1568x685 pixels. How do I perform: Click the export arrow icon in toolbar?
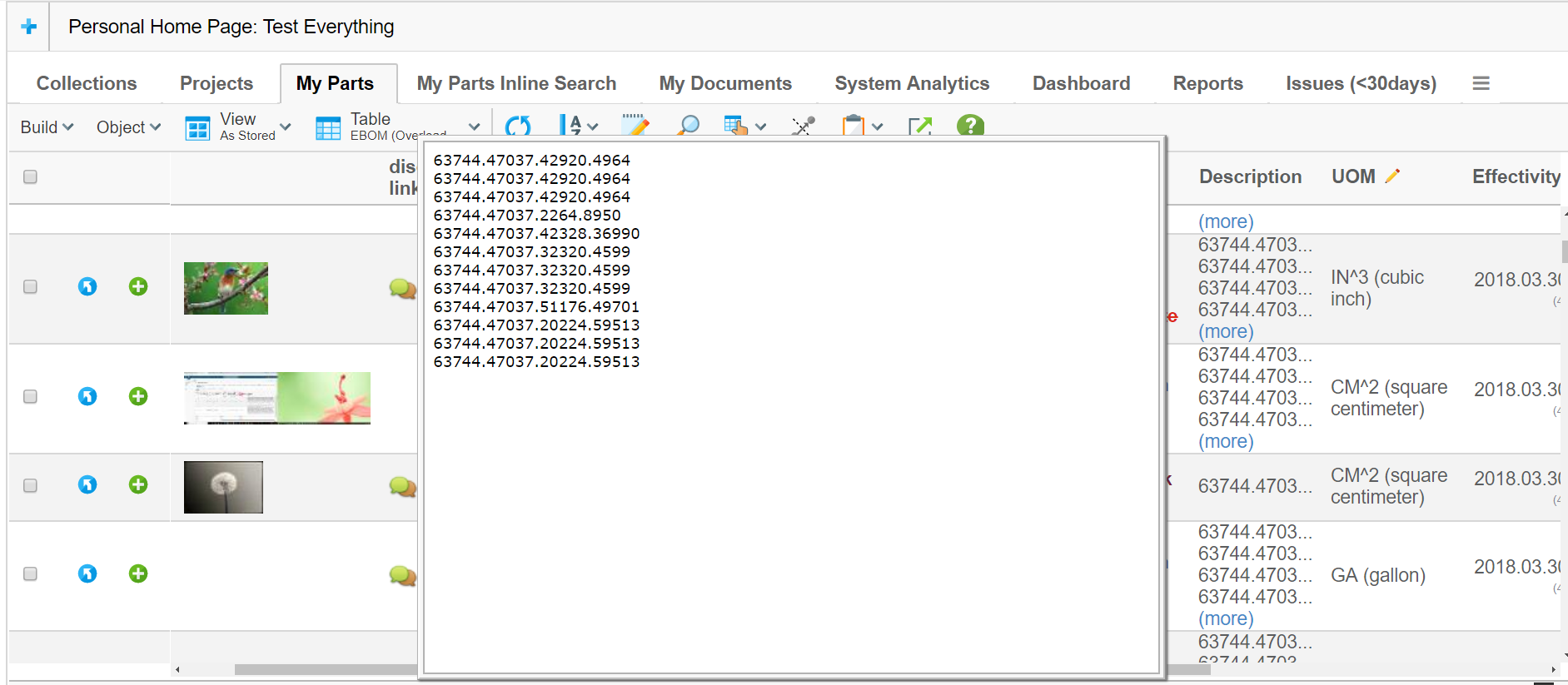point(919,127)
